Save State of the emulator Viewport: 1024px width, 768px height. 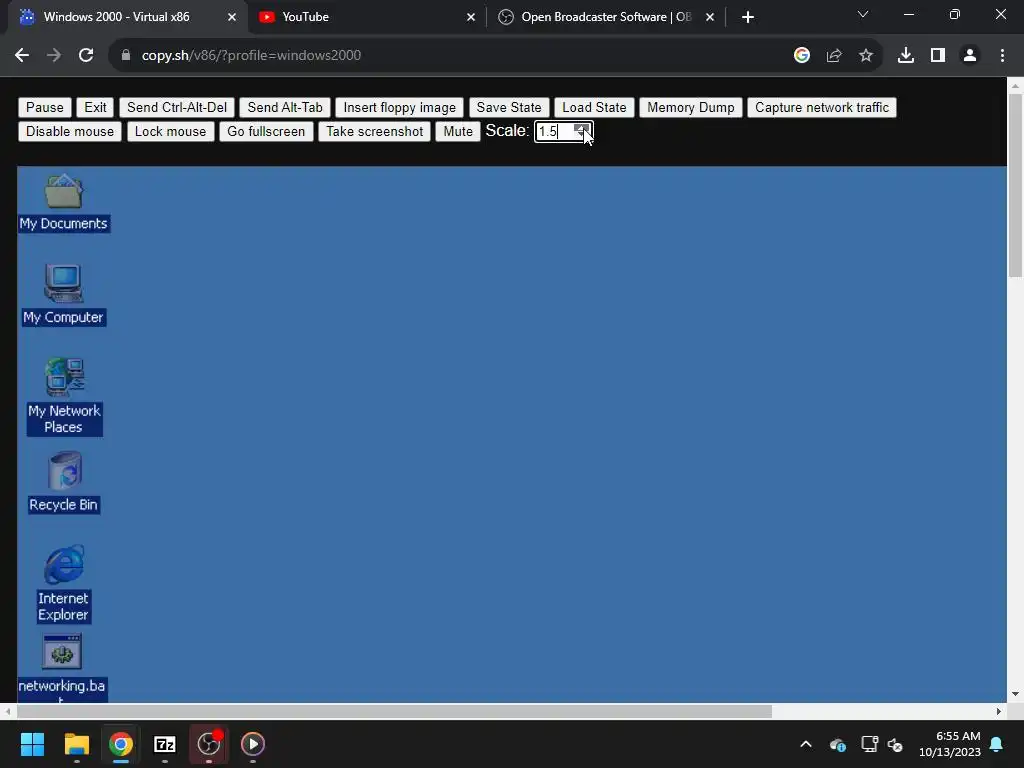point(509,107)
